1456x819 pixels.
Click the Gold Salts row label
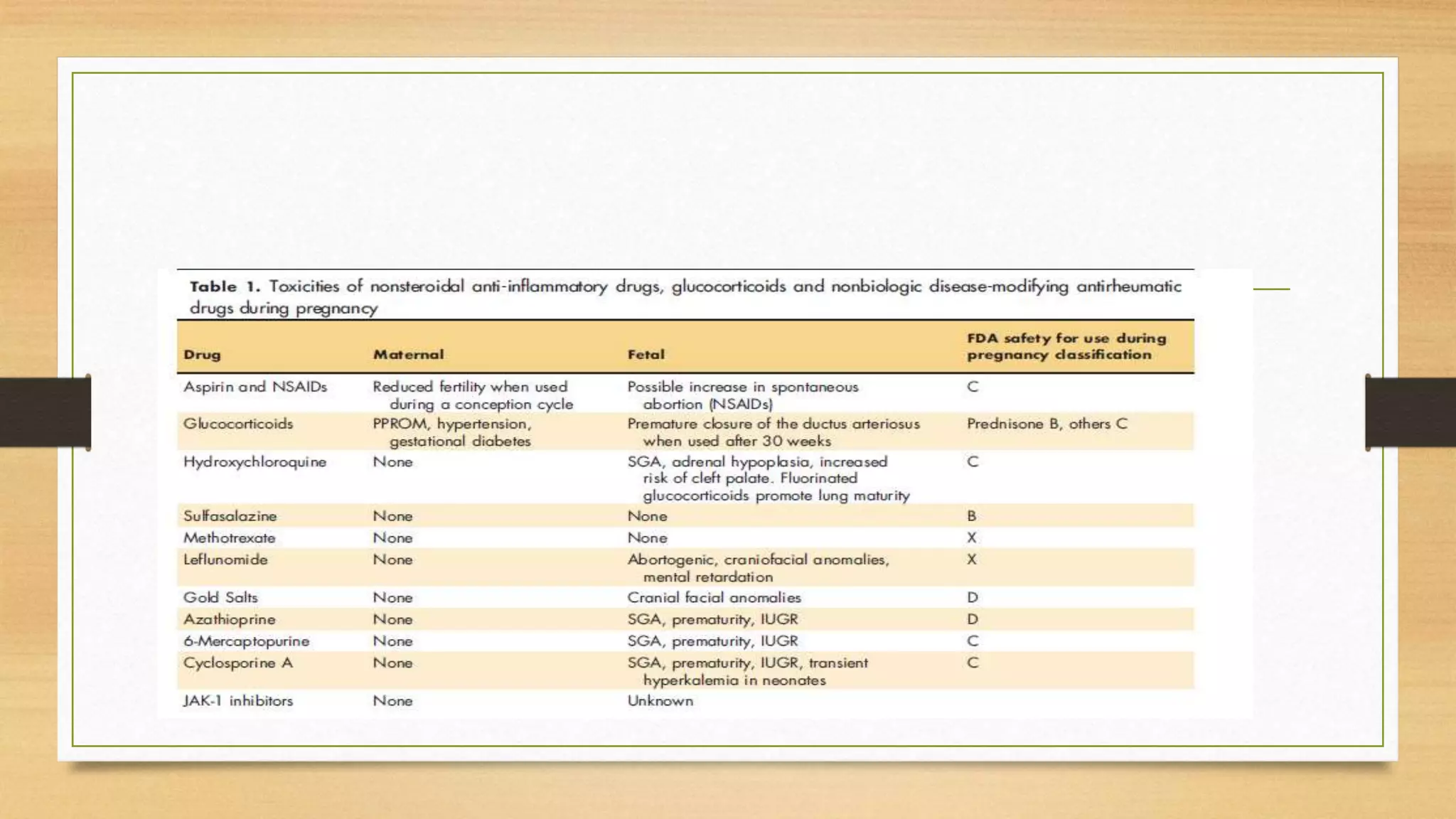[x=220, y=598]
